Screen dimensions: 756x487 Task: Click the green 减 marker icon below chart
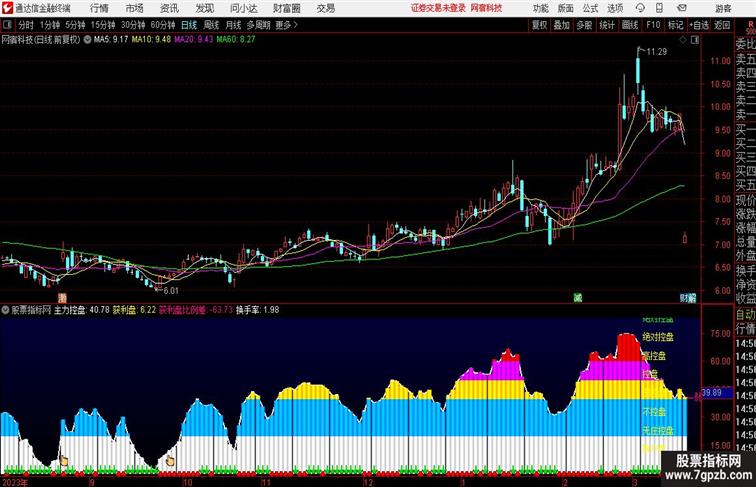pyautogui.click(x=577, y=298)
